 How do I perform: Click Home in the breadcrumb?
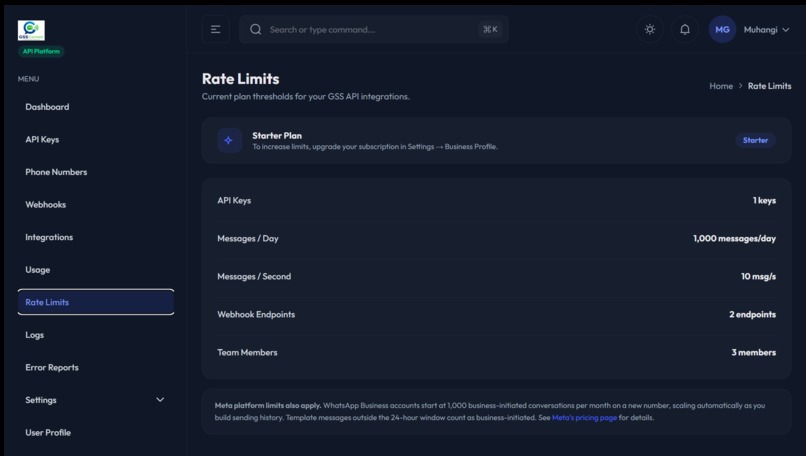721,86
